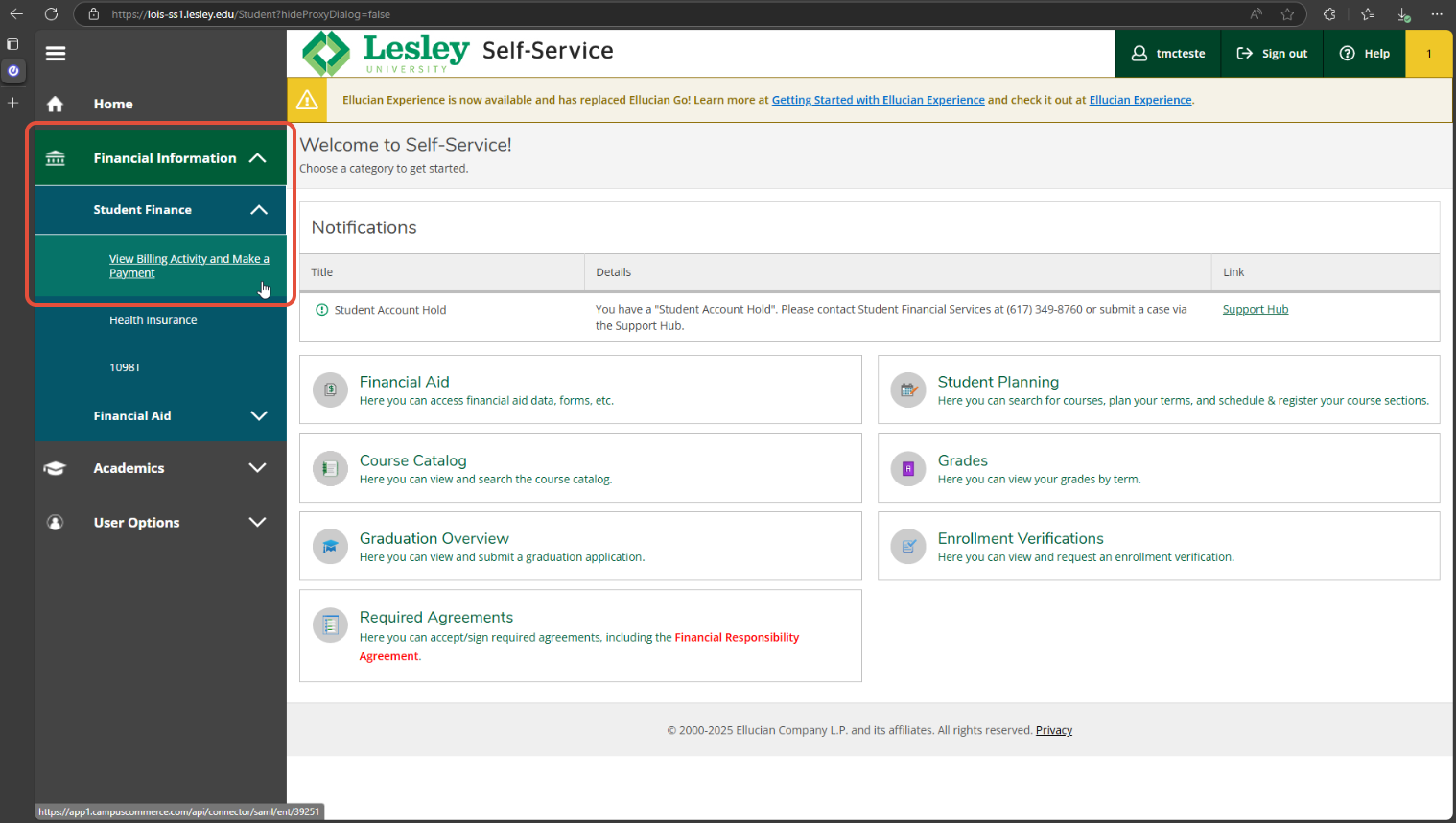Select 1098T in sidebar
1456x823 pixels.
pyautogui.click(x=125, y=367)
